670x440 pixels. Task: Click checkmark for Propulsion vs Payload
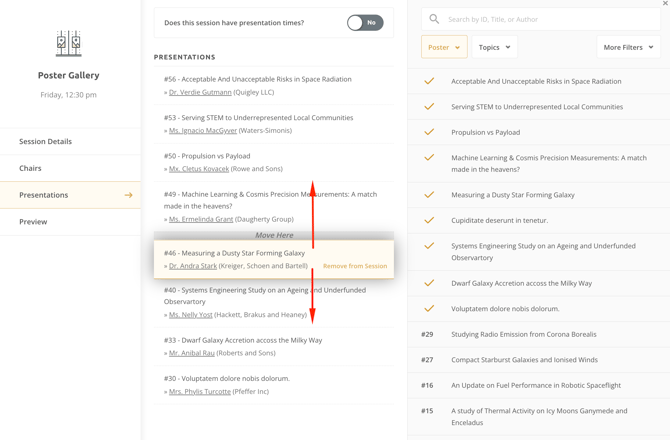pos(429,132)
